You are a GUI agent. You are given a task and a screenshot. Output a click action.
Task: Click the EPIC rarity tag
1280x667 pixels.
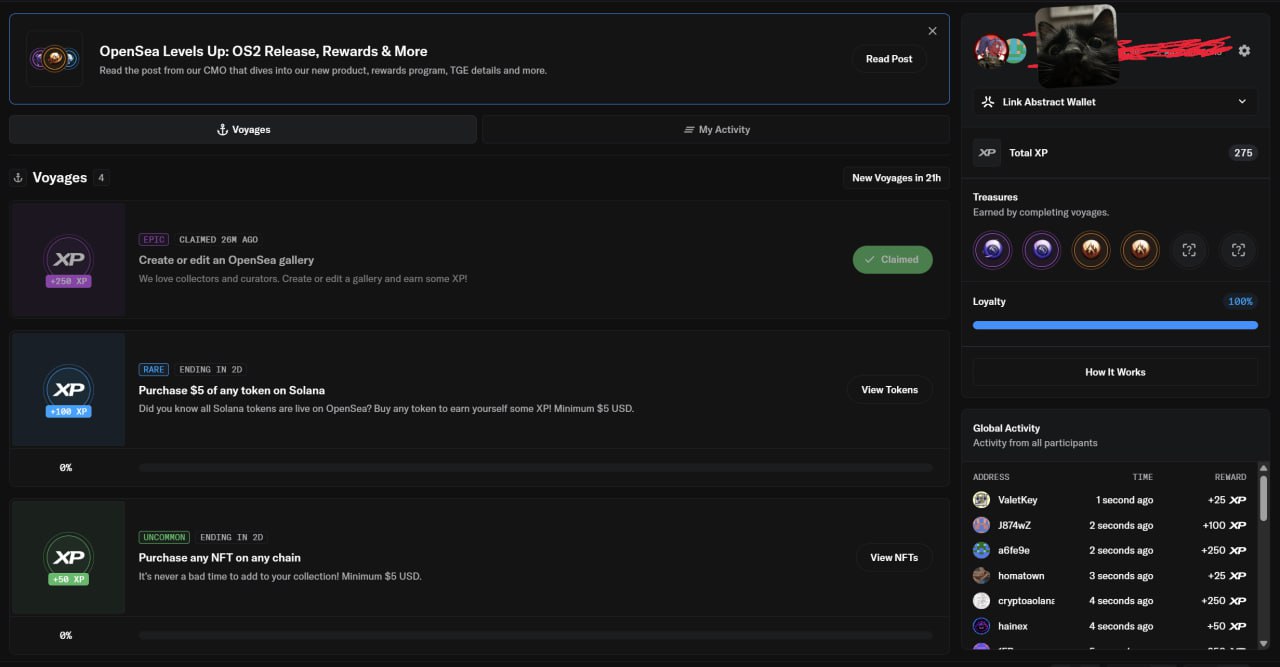tap(154, 240)
